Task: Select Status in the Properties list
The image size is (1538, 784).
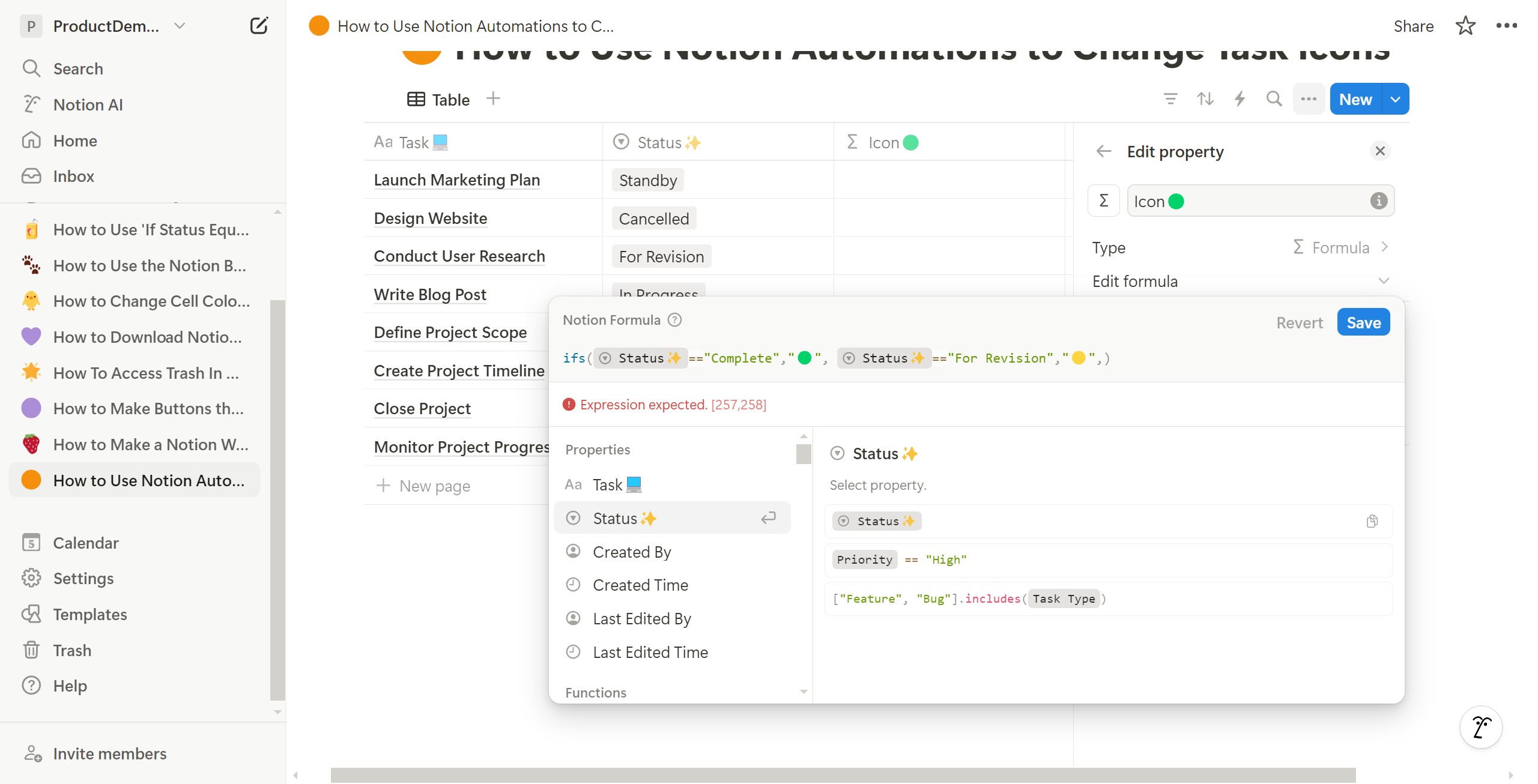Action: point(673,517)
